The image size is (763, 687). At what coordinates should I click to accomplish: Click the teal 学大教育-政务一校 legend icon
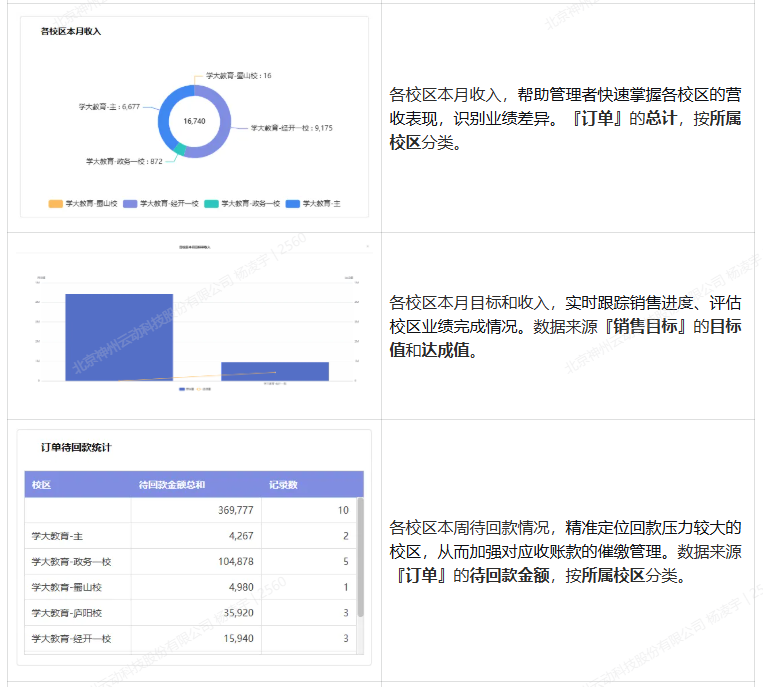(x=211, y=203)
